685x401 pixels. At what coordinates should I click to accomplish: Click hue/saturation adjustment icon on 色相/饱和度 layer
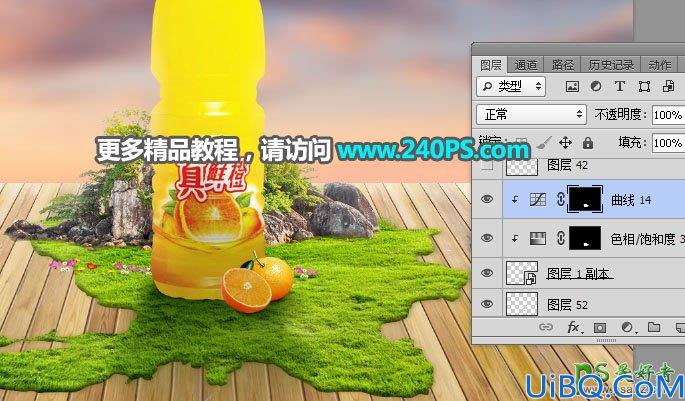pyautogui.click(x=537, y=238)
